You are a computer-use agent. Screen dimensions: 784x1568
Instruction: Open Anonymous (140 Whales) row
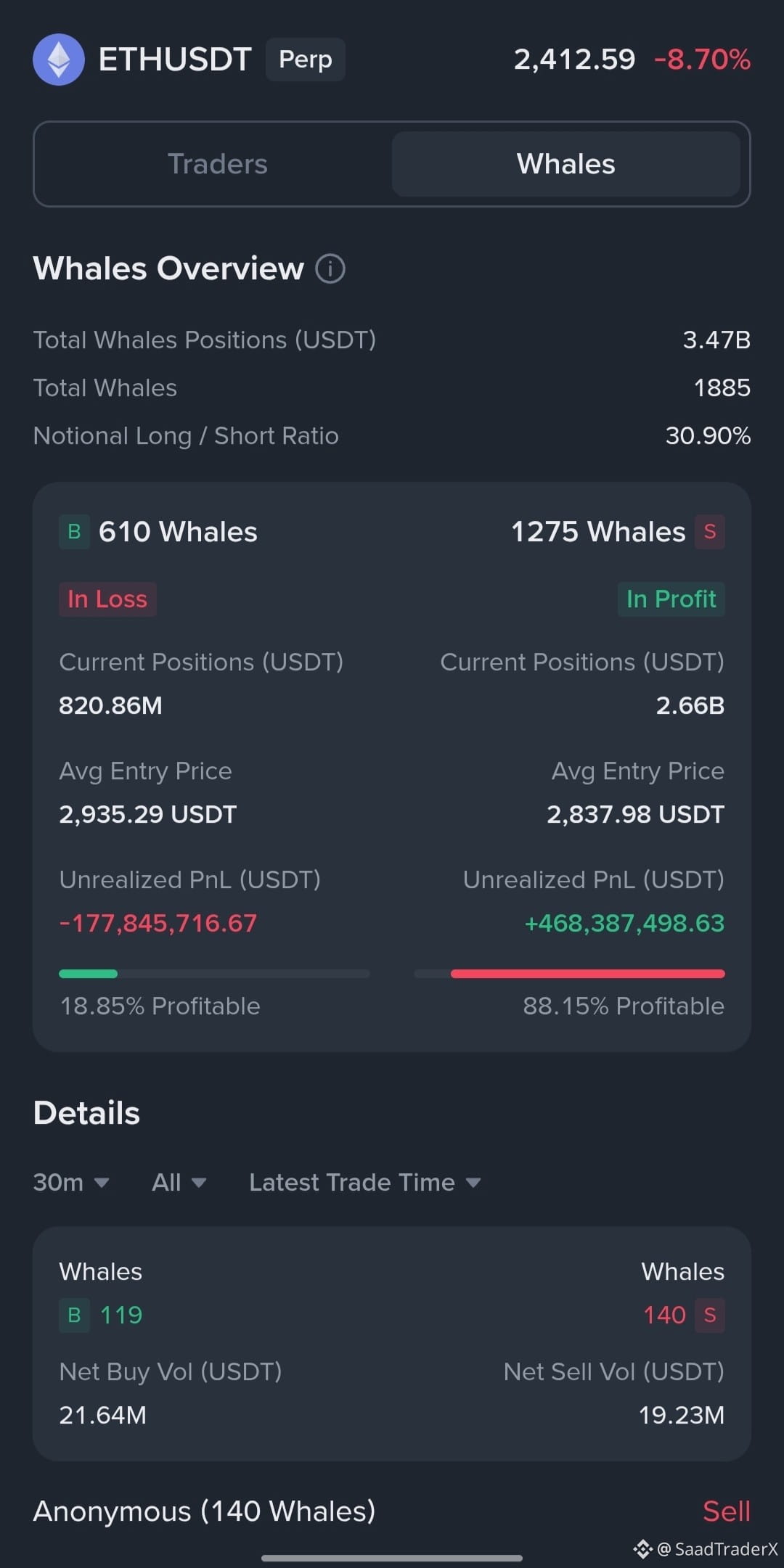(x=392, y=1511)
